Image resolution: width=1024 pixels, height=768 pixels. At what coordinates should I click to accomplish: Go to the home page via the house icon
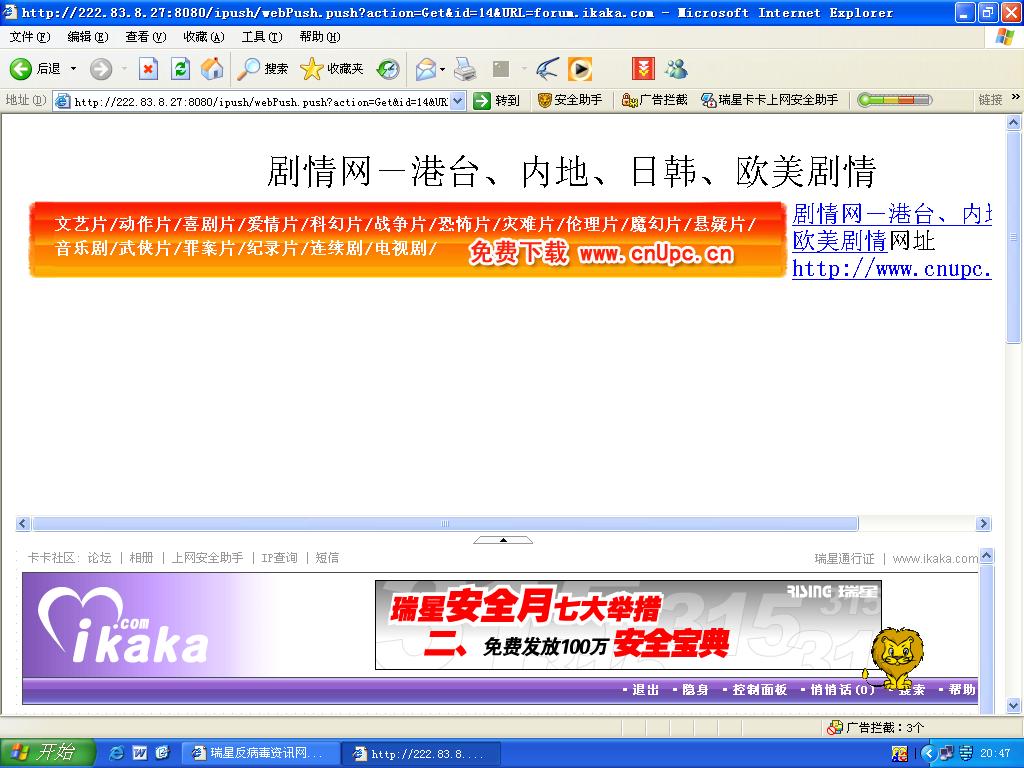[212, 69]
